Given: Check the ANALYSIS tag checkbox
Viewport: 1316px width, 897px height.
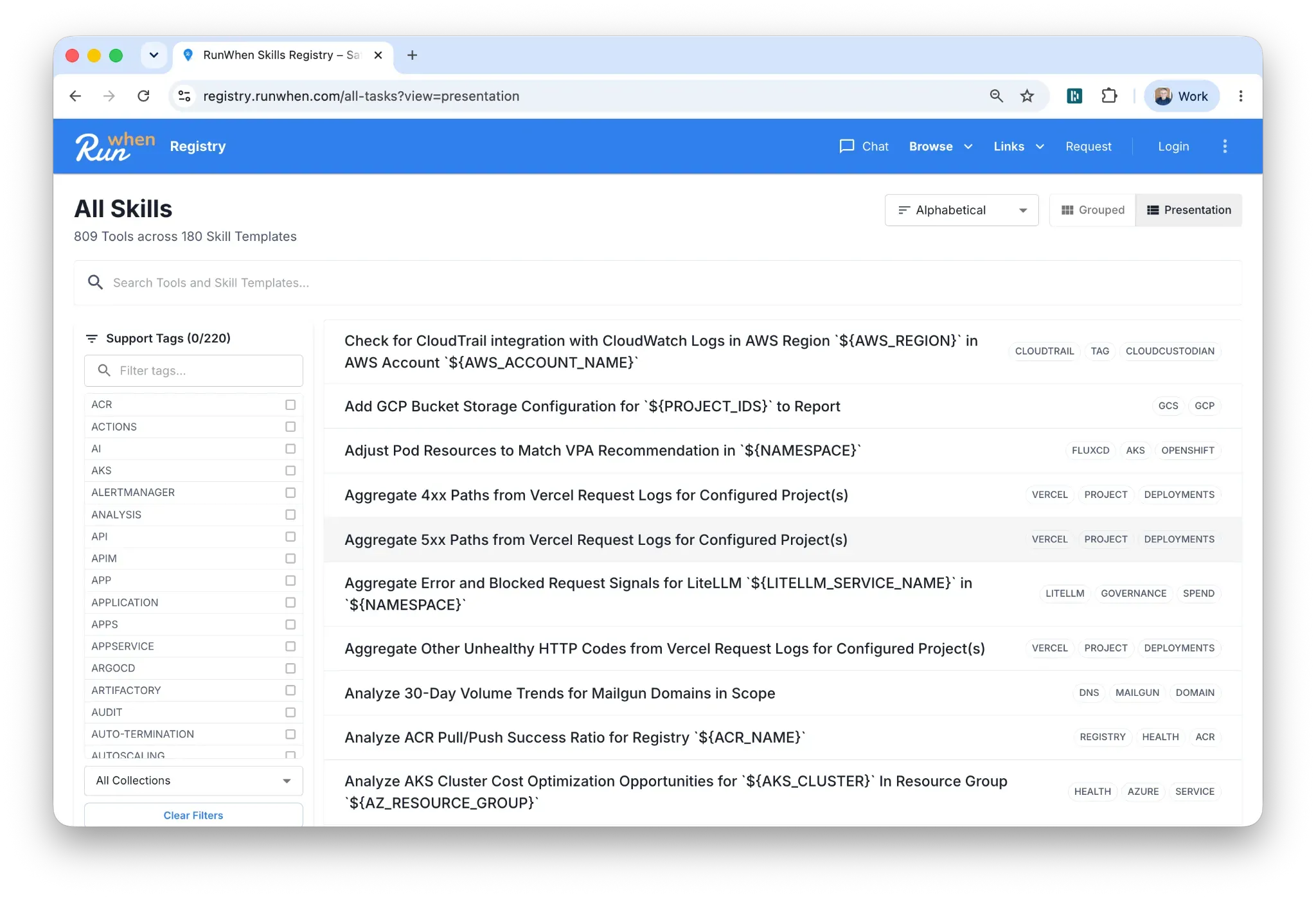Looking at the screenshot, I should [x=290, y=515].
